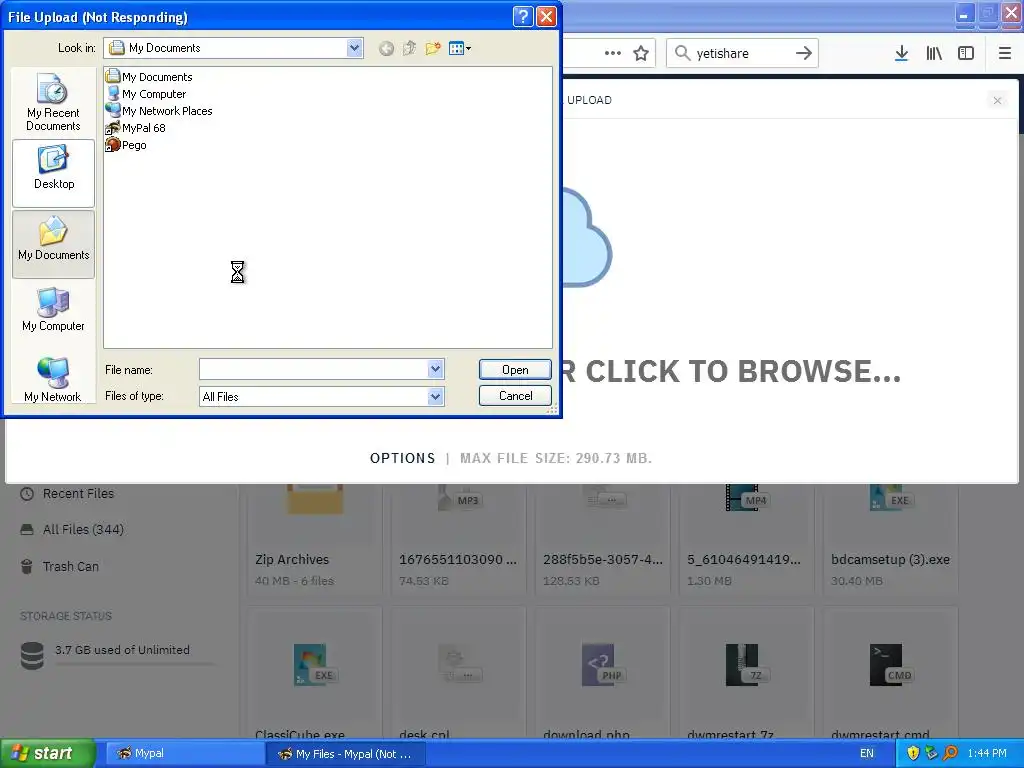This screenshot has height=768, width=1024.
Task: Select My Network Places in file list
Action: (x=159, y=111)
